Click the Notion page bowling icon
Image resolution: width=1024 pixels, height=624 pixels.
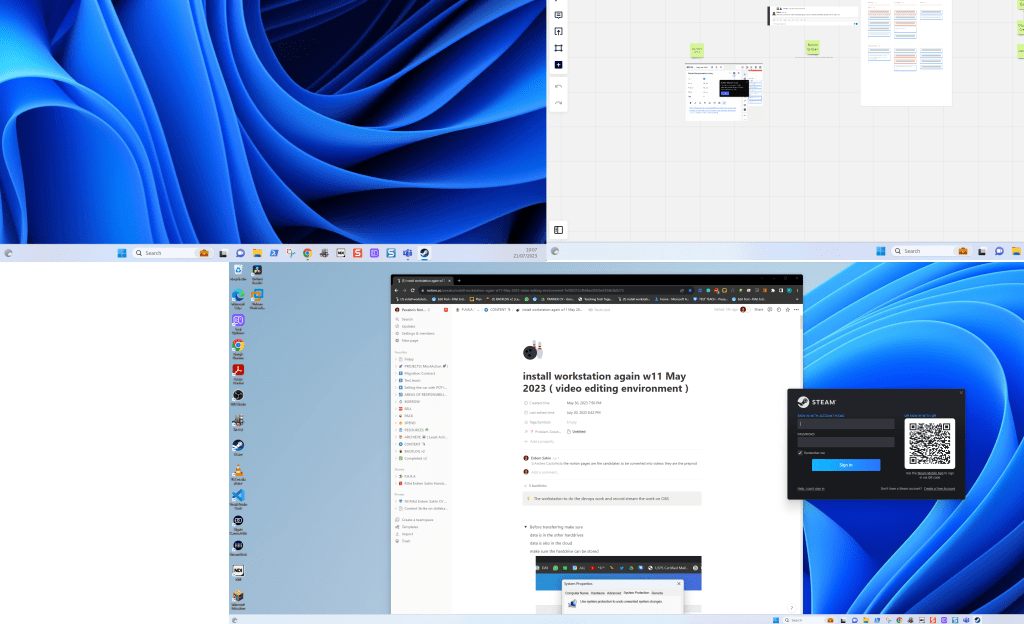click(x=532, y=351)
